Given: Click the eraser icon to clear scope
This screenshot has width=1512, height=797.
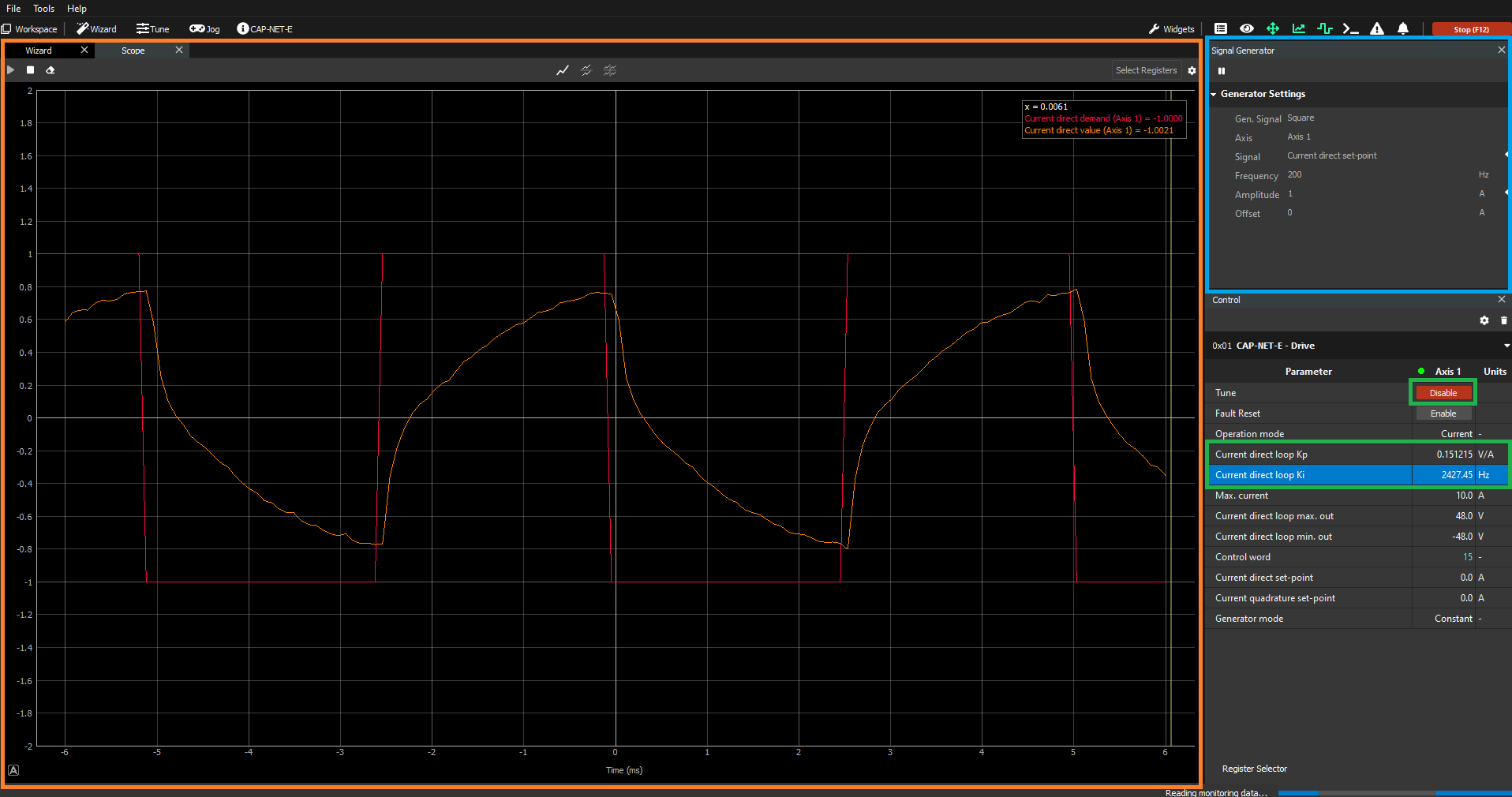Looking at the screenshot, I should point(51,70).
